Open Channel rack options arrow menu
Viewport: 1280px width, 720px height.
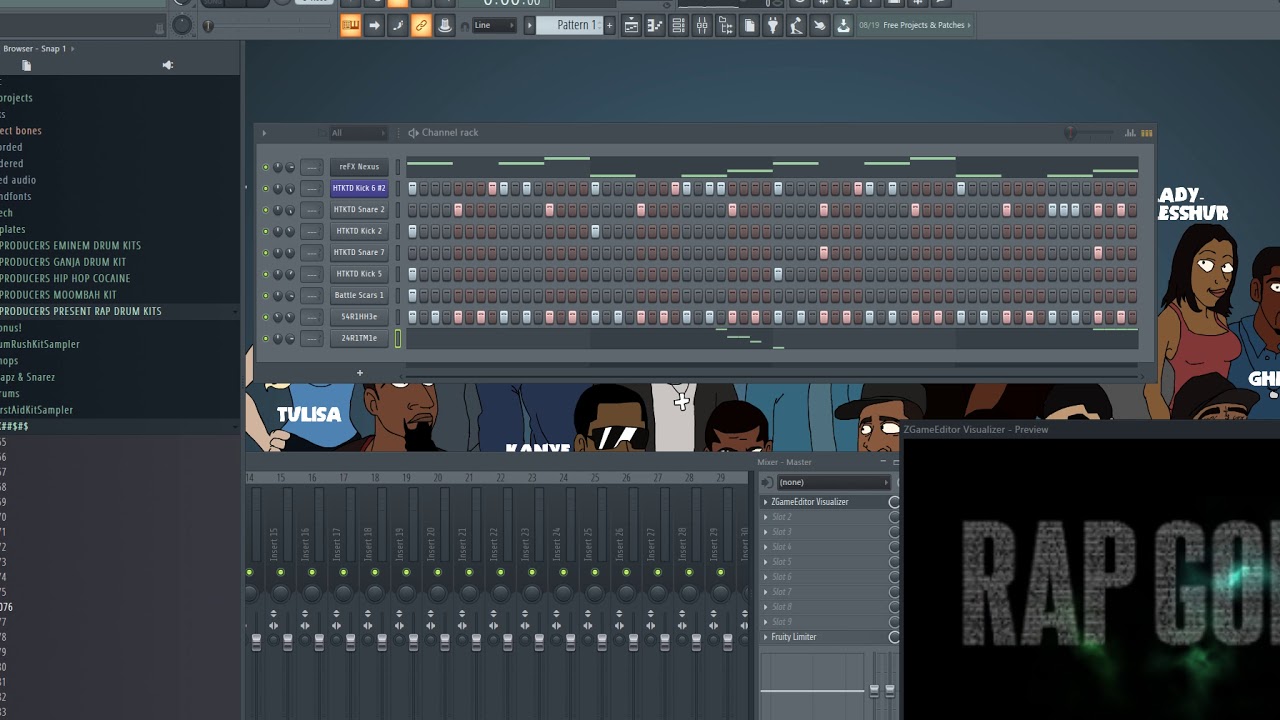[264, 133]
